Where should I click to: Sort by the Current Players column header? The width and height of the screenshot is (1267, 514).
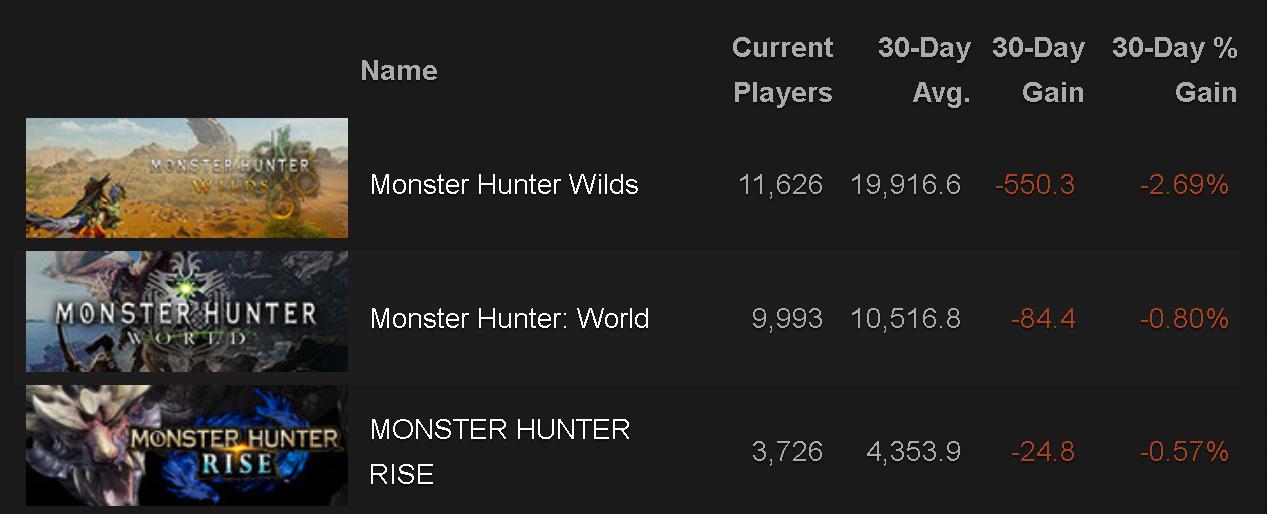(782, 70)
